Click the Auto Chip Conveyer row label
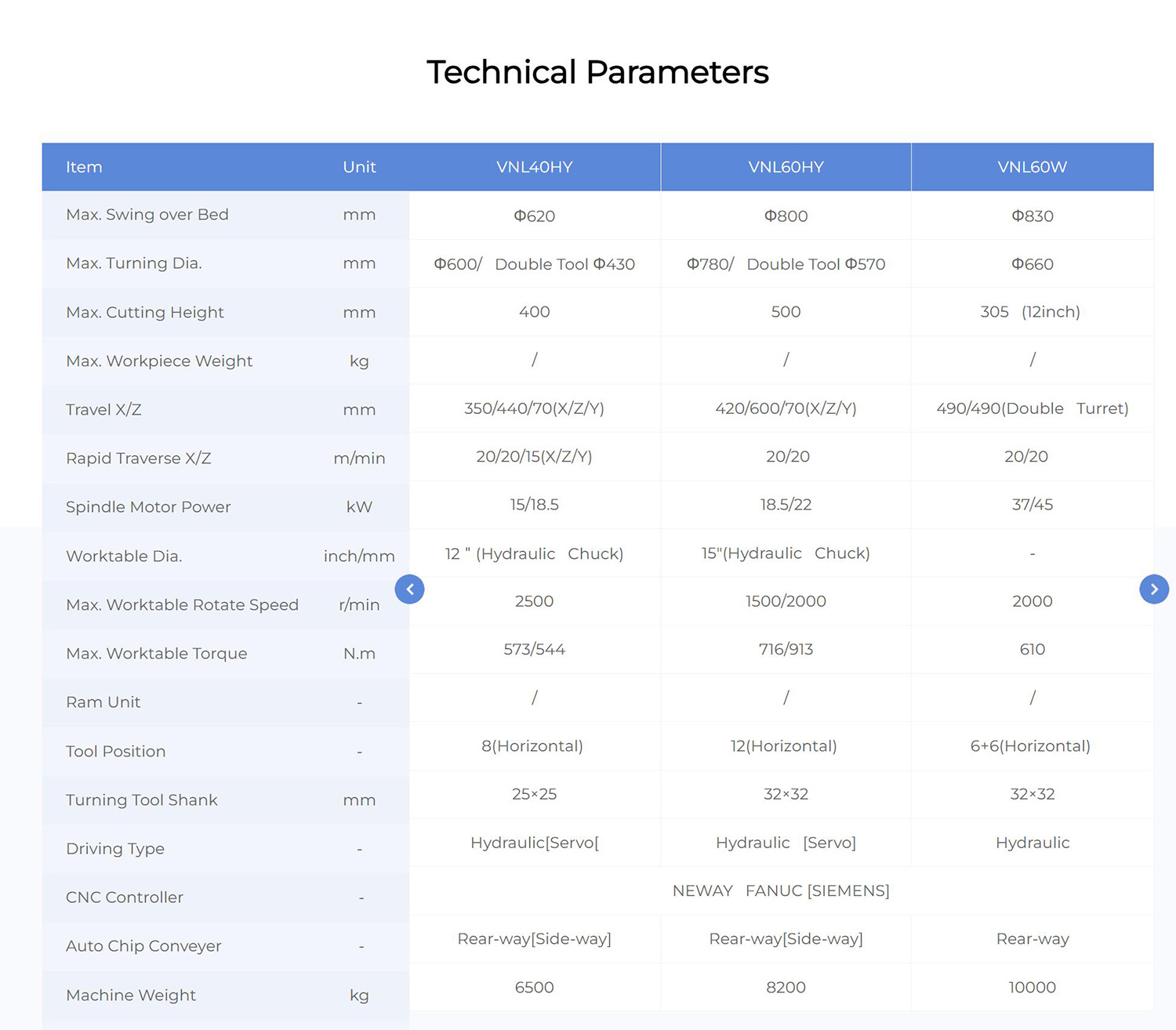The image size is (1176, 1030). coord(143,946)
